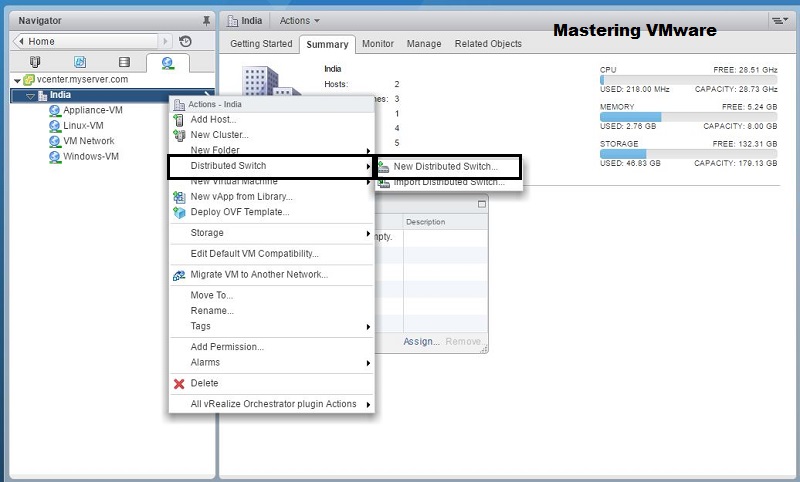The image size is (800, 482).
Task: Click the Assign link in tags panel
Action: 421,342
